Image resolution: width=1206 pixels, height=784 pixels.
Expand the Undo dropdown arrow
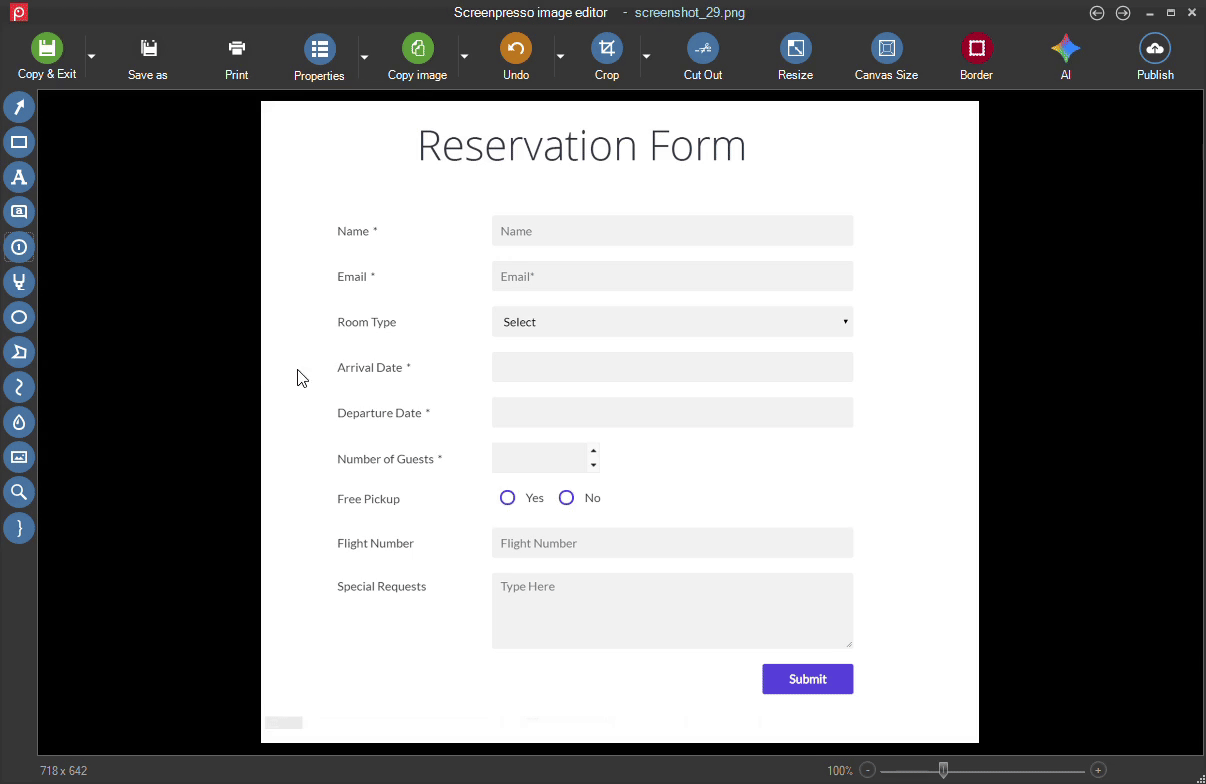pos(560,56)
